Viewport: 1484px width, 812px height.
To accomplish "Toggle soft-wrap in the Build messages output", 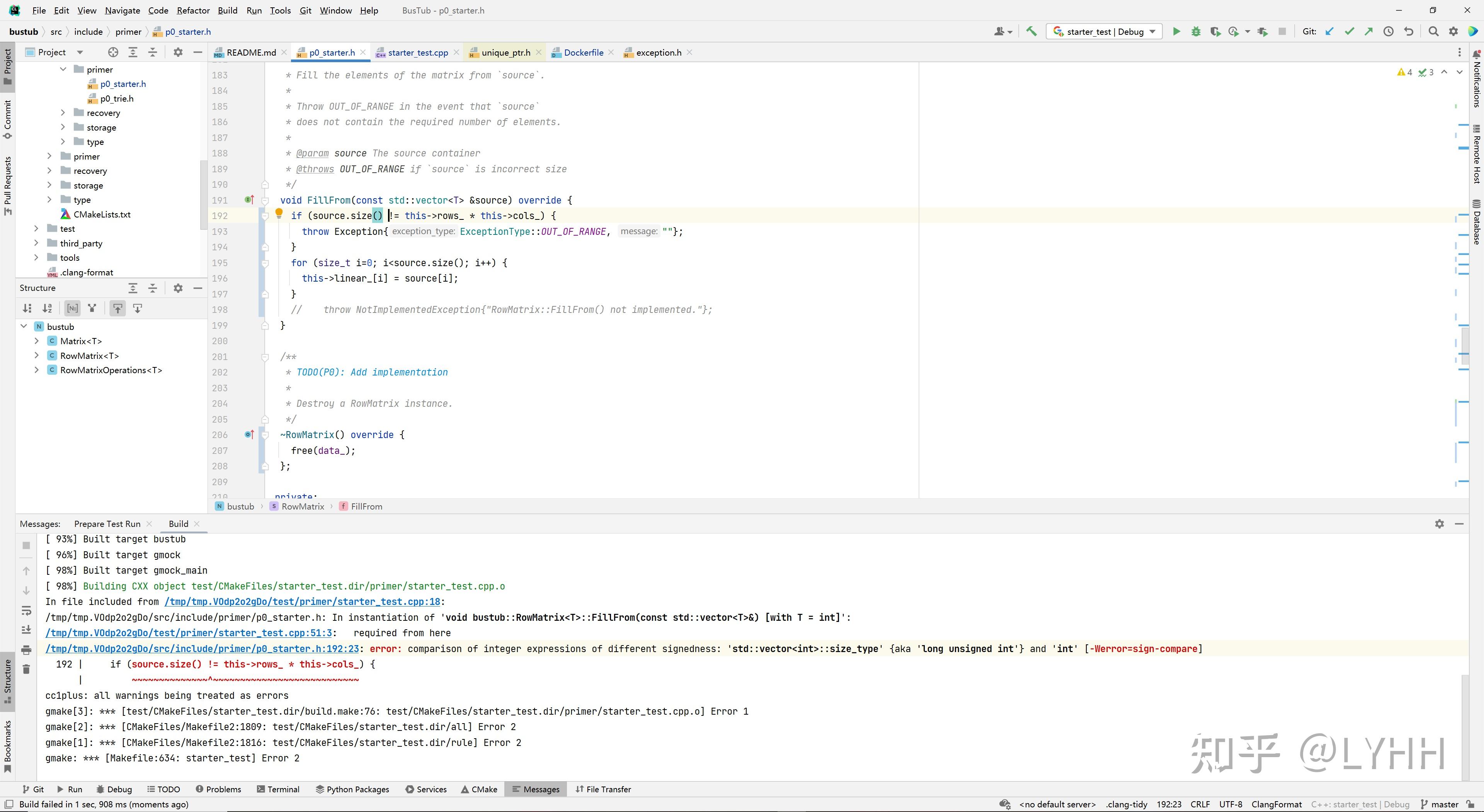I will pos(26,610).
